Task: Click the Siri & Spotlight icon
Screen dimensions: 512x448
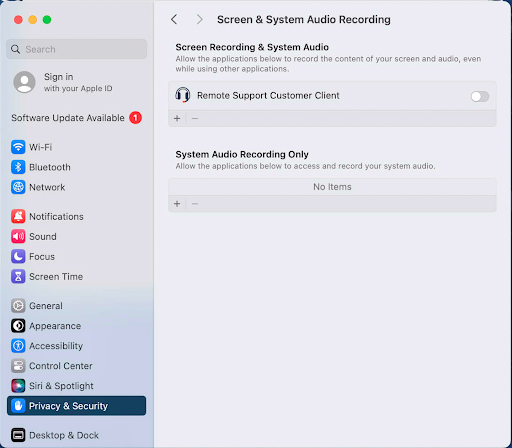Action: (18, 386)
